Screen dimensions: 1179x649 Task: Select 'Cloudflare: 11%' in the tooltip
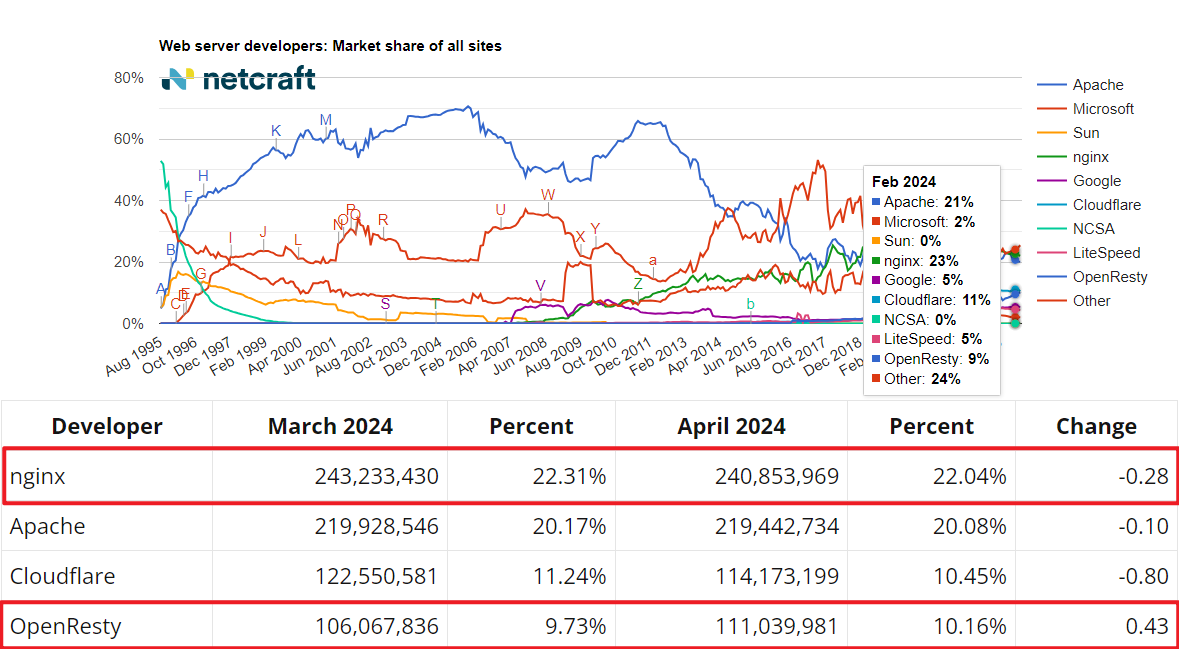point(933,300)
